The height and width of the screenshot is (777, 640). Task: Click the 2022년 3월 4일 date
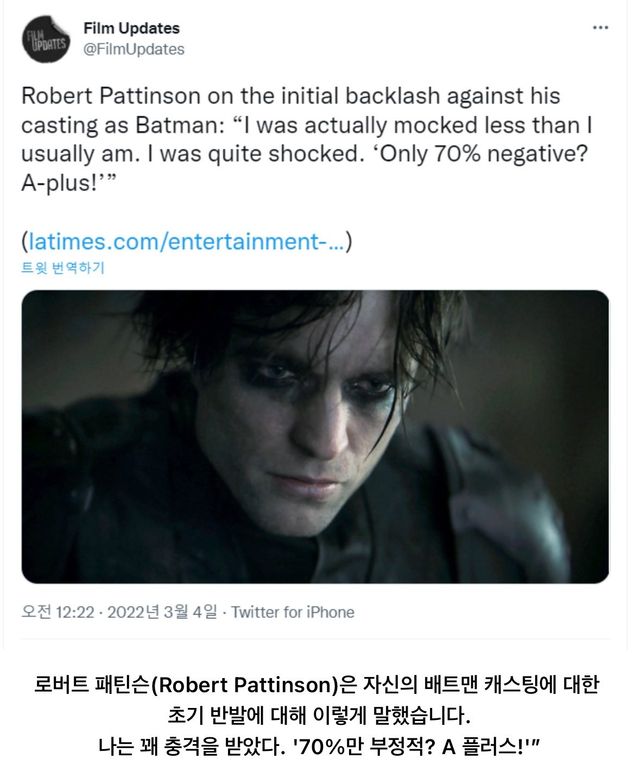click(x=162, y=612)
